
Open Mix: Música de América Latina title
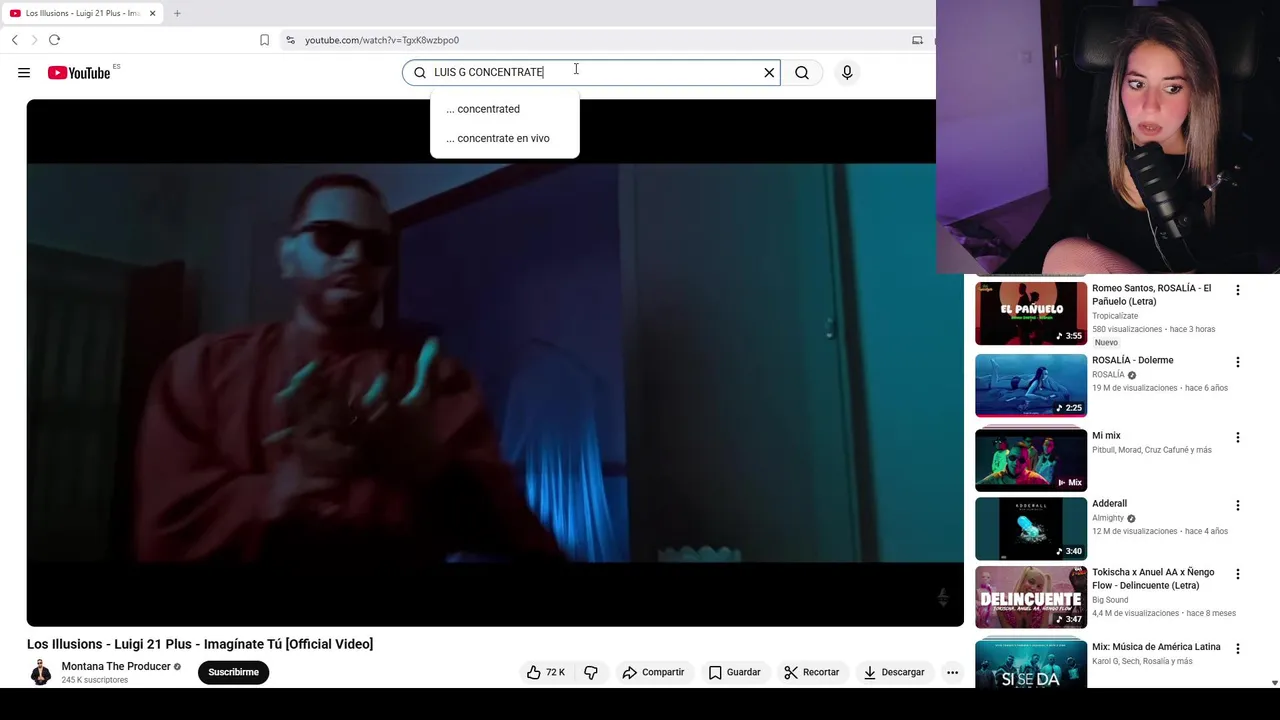coord(1156,647)
